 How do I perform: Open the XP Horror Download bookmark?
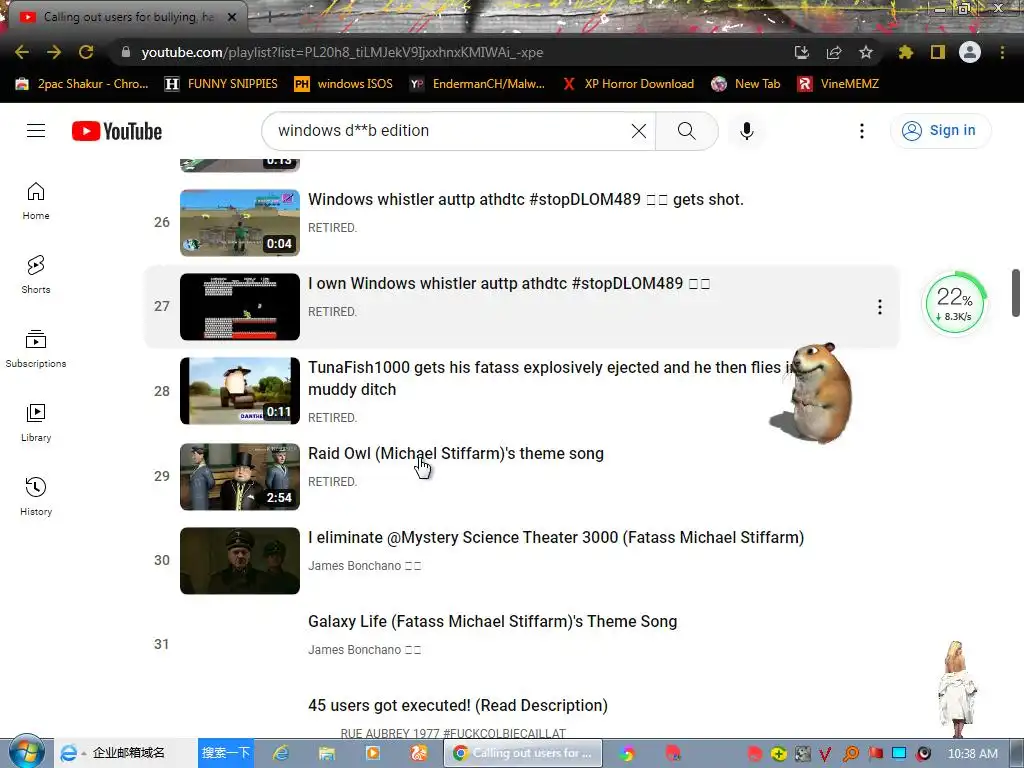[x=628, y=84]
